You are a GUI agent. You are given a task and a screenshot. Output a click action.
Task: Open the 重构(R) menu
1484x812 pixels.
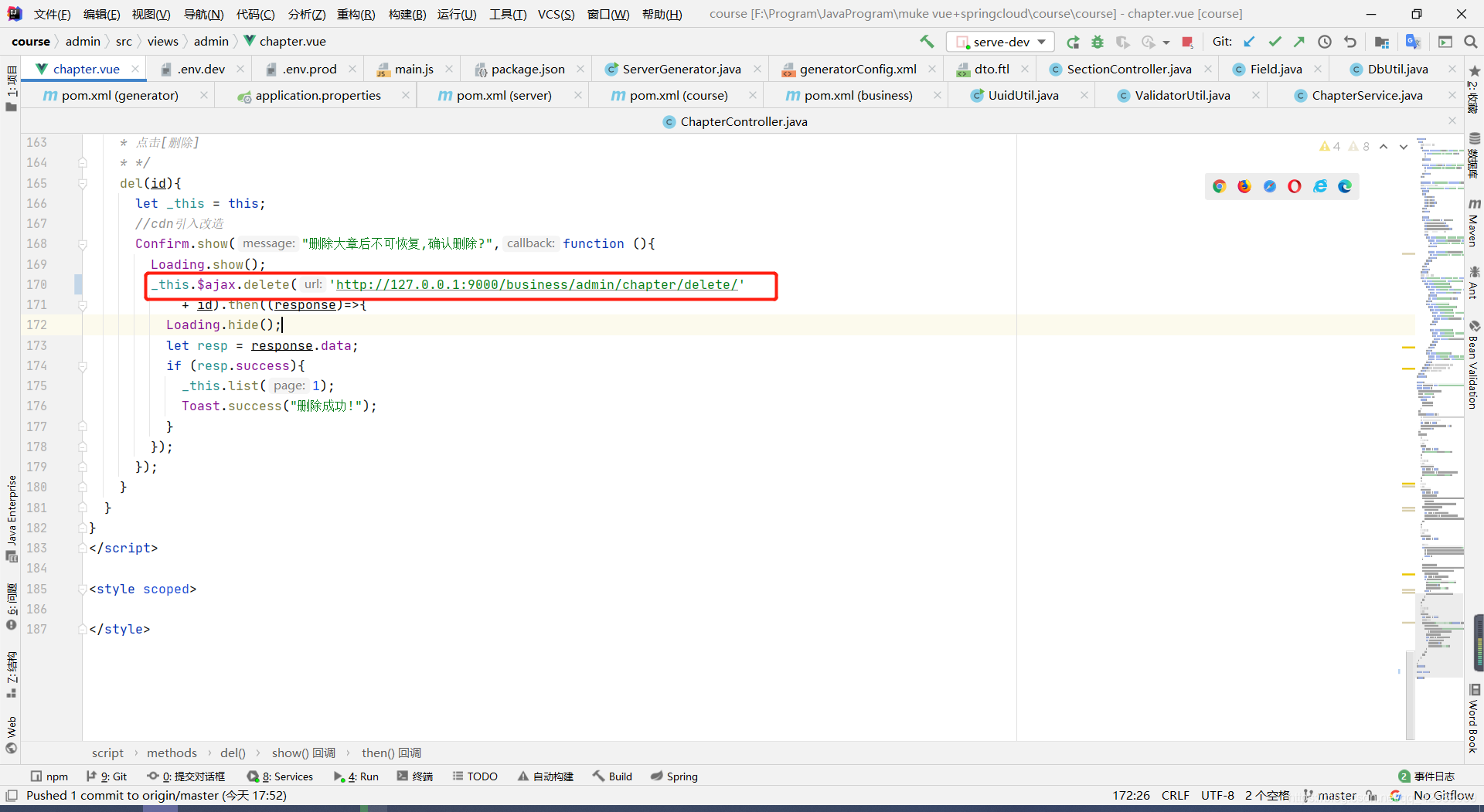point(356,14)
